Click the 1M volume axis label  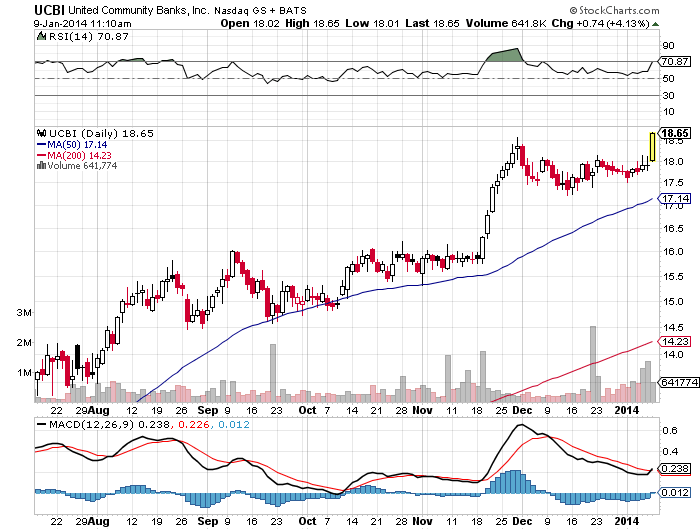click(24, 372)
